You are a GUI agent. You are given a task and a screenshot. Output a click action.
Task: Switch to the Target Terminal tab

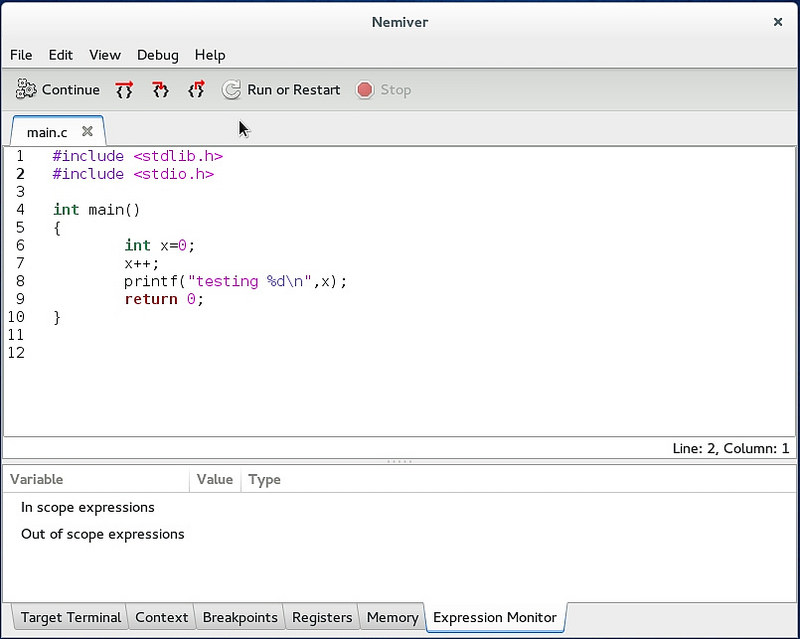click(70, 618)
